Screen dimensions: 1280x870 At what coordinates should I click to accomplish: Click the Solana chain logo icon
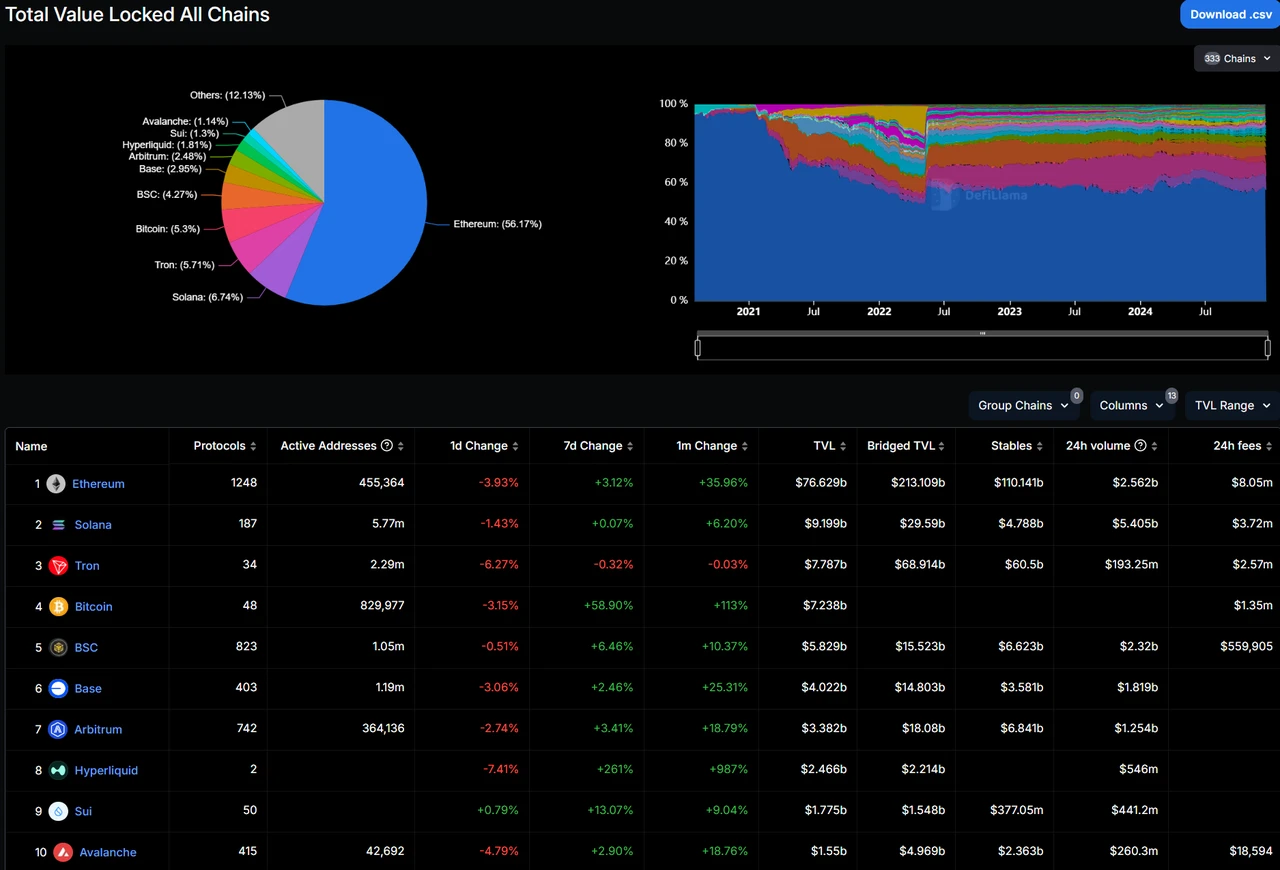(58, 525)
